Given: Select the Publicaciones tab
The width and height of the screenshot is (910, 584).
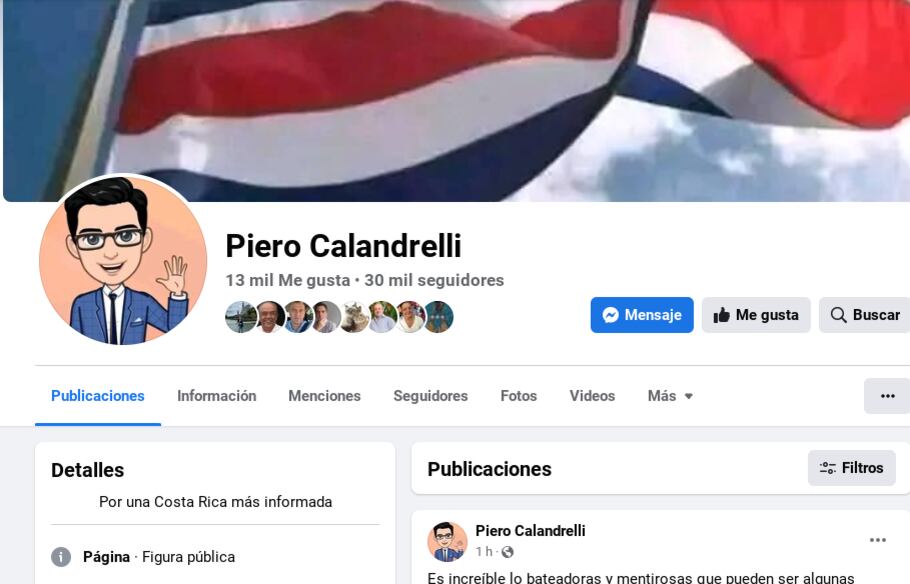Looking at the screenshot, I should coord(98,396).
